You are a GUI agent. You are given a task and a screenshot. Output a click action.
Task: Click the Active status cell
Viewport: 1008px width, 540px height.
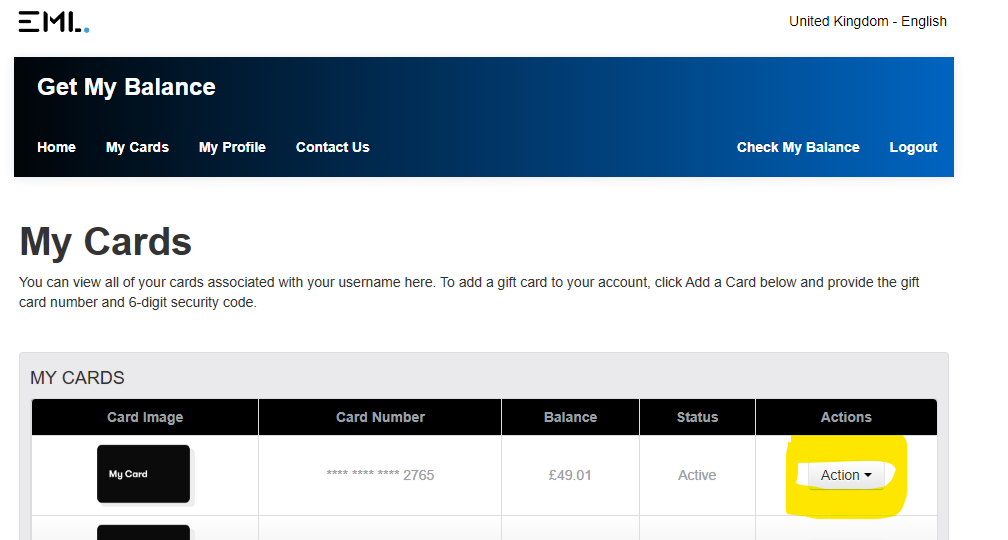coord(697,475)
